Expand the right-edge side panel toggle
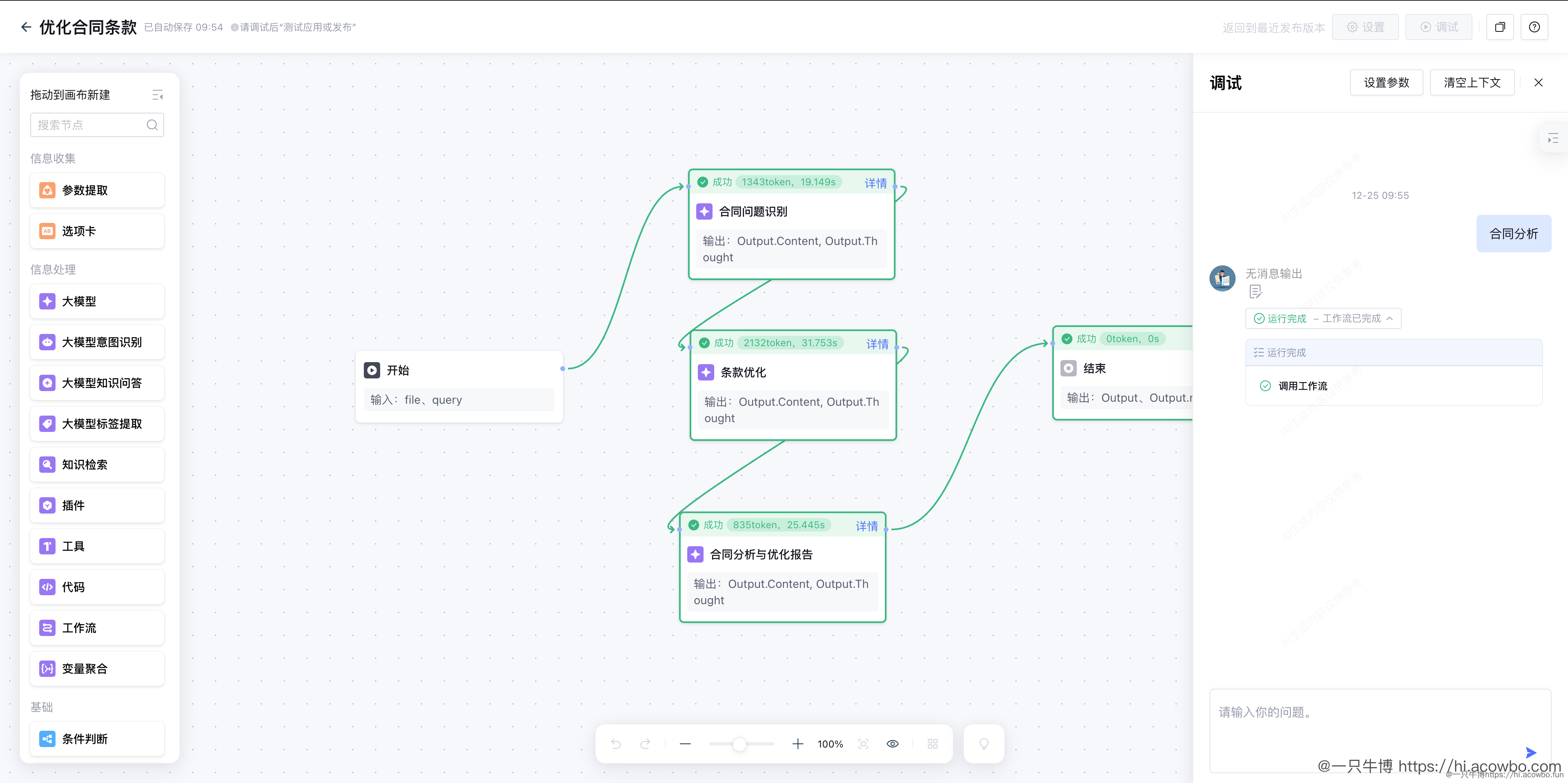This screenshot has height=783, width=1568. pyautogui.click(x=1553, y=139)
